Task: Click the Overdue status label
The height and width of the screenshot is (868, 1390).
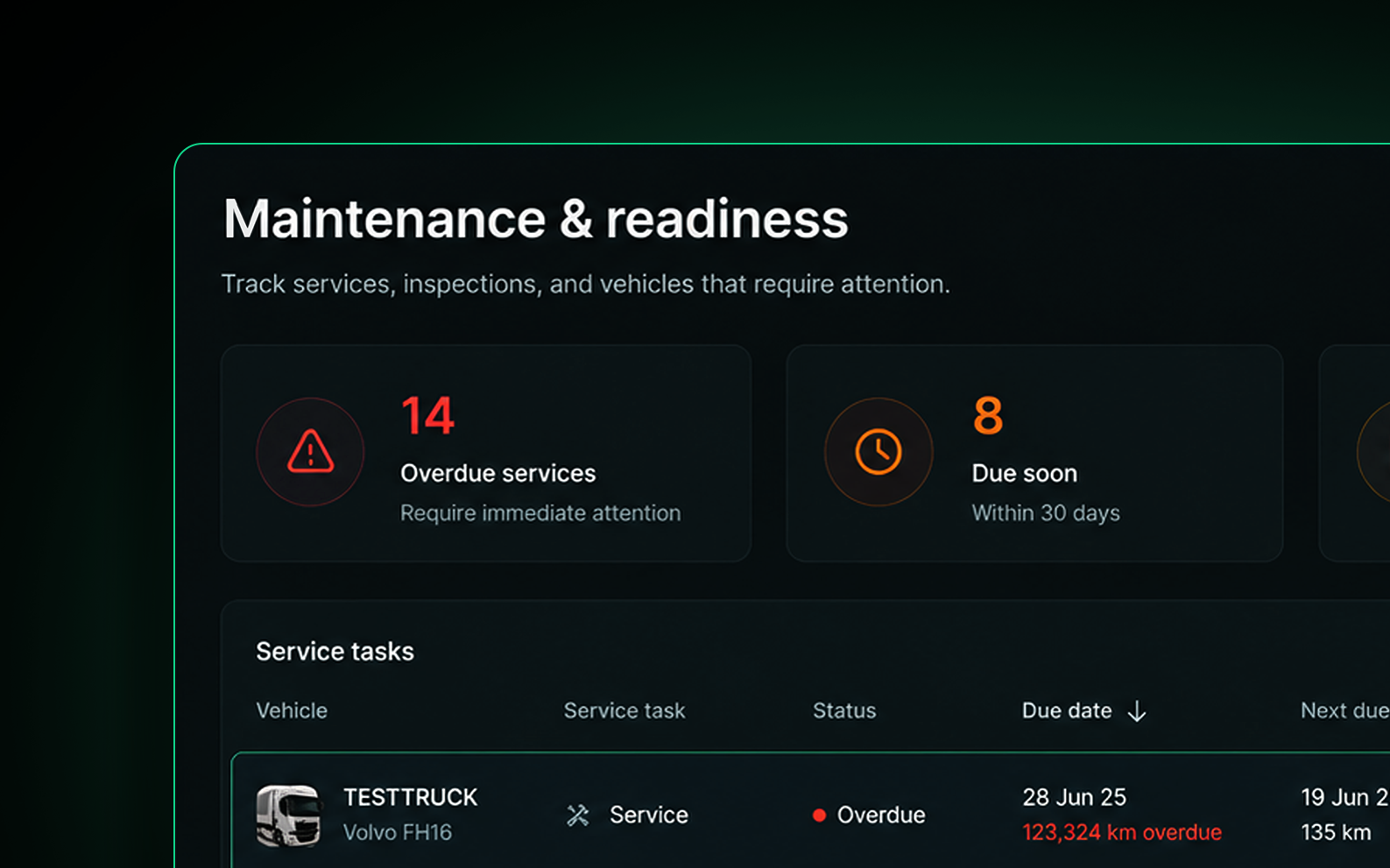Action: (x=881, y=815)
